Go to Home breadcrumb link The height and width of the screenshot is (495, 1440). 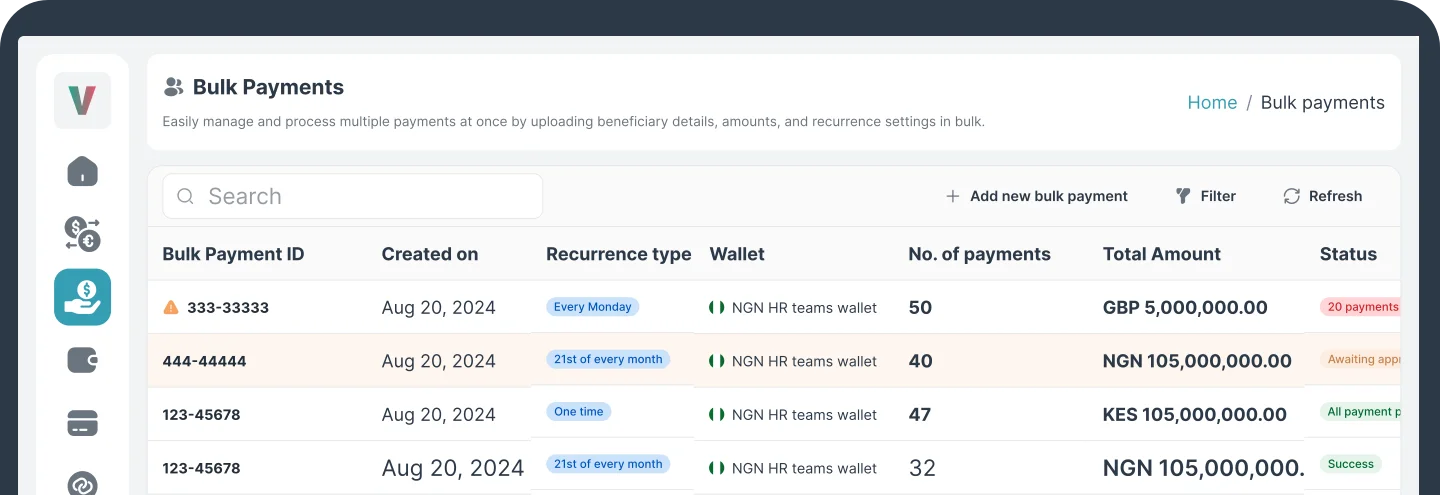[x=1212, y=102]
